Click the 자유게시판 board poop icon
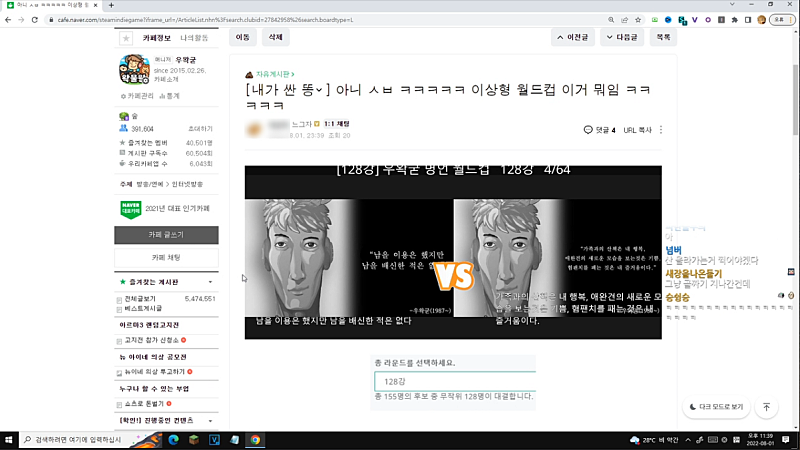The width and height of the screenshot is (800, 450). 249,74
